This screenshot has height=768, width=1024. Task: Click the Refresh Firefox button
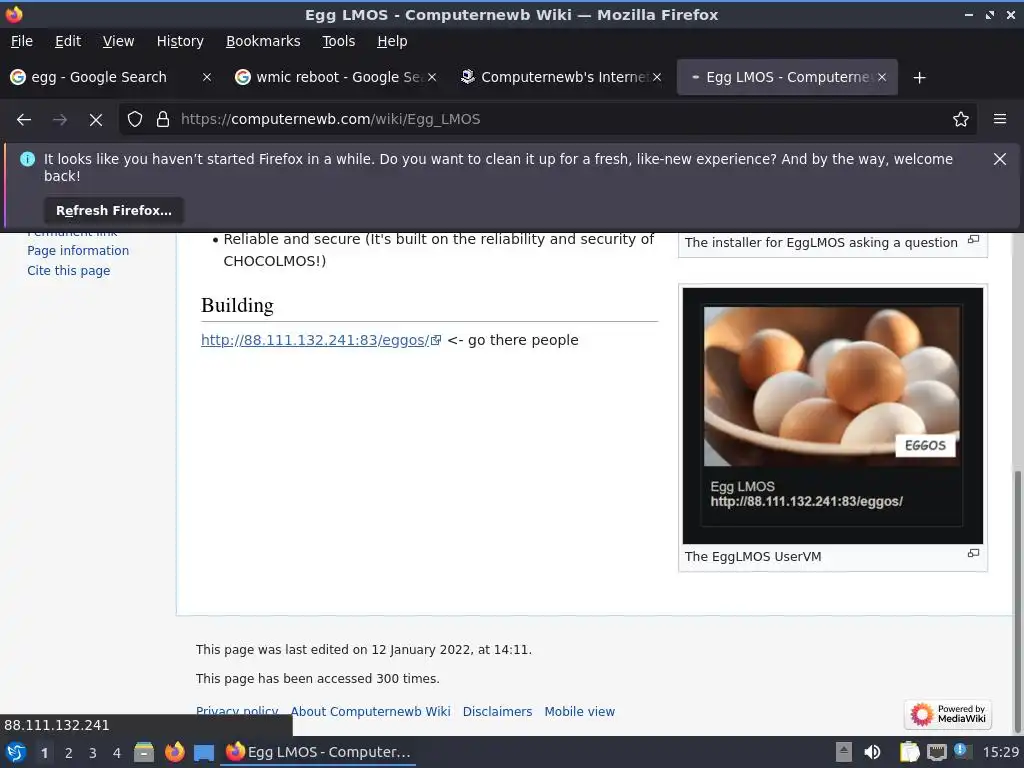[x=114, y=211]
